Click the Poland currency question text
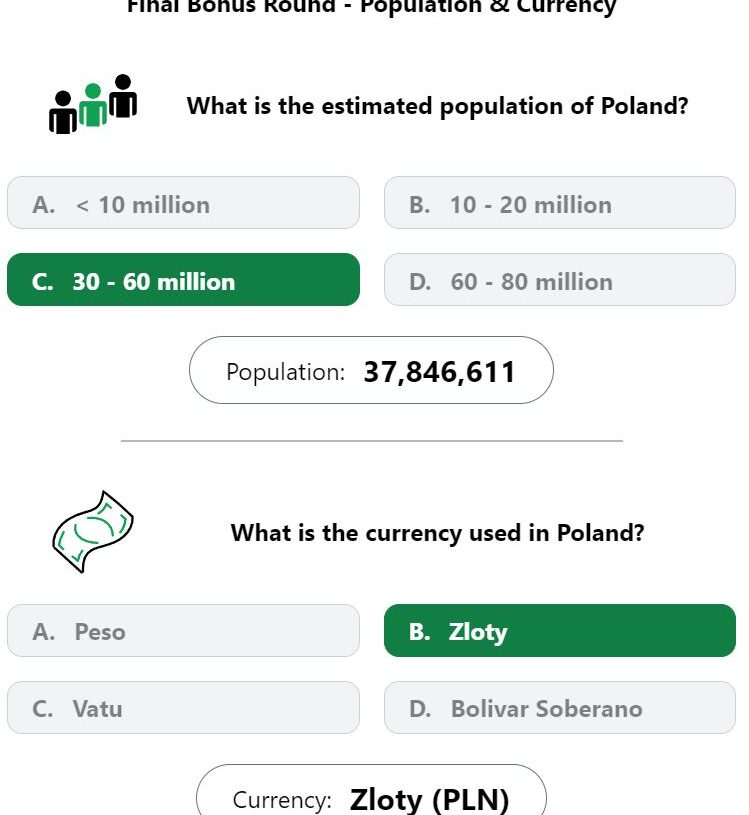 coord(437,533)
